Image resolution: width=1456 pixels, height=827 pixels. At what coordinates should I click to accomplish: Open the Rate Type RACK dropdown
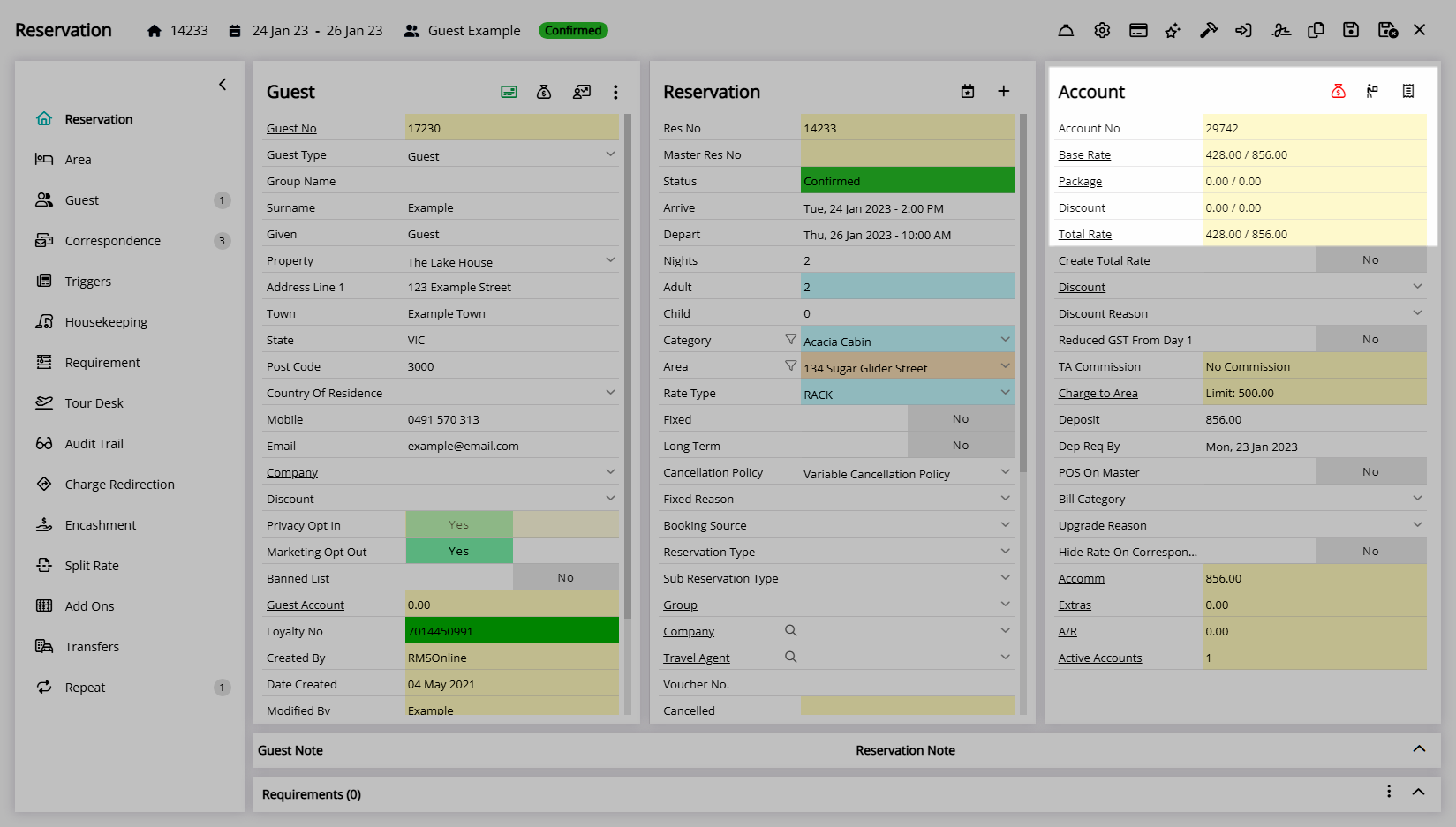pos(1005,393)
